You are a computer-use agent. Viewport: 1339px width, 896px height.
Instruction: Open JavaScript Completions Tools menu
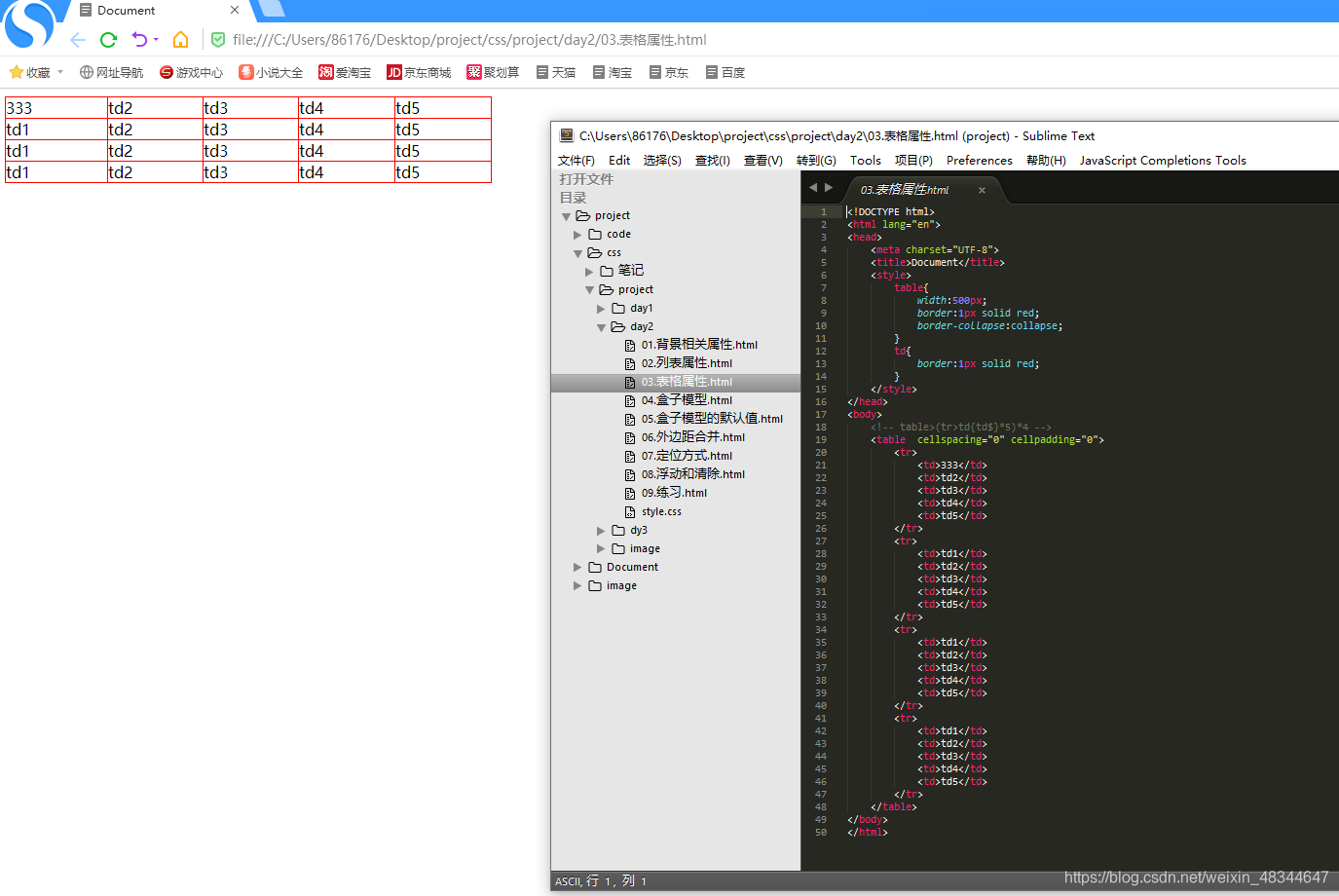[x=1163, y=161]
